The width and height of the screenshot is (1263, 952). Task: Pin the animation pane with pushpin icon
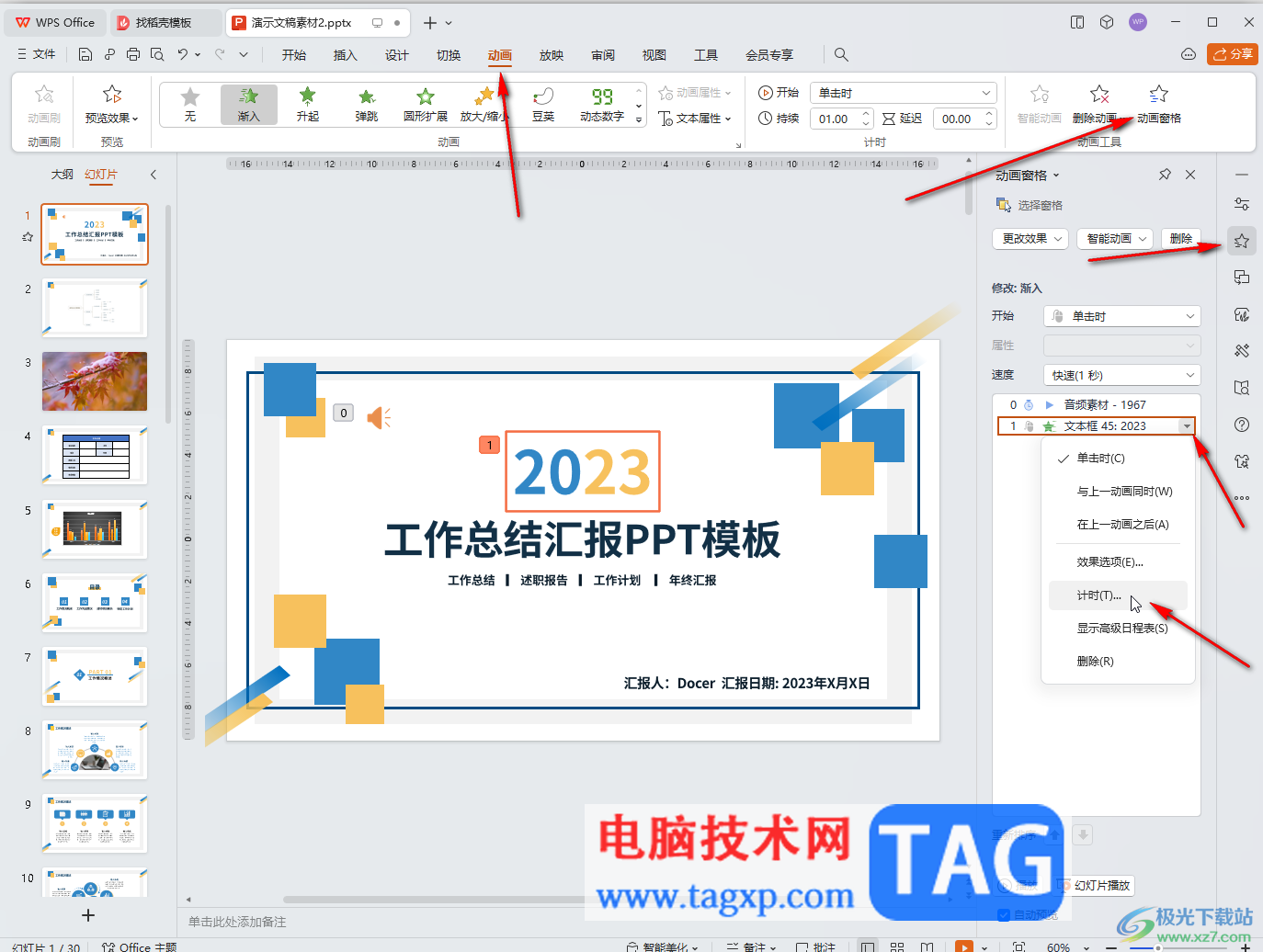tap(1165, 175)
